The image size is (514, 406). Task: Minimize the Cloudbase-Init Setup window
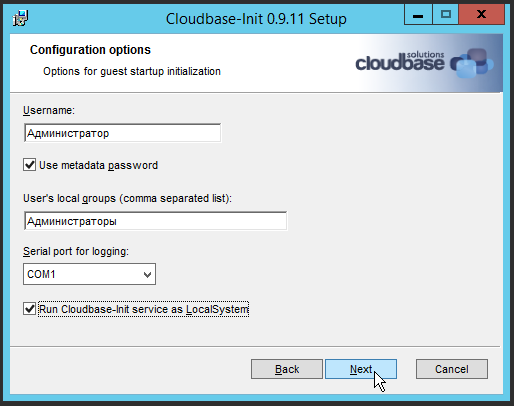pyautogui.click(x=418, y=15)
